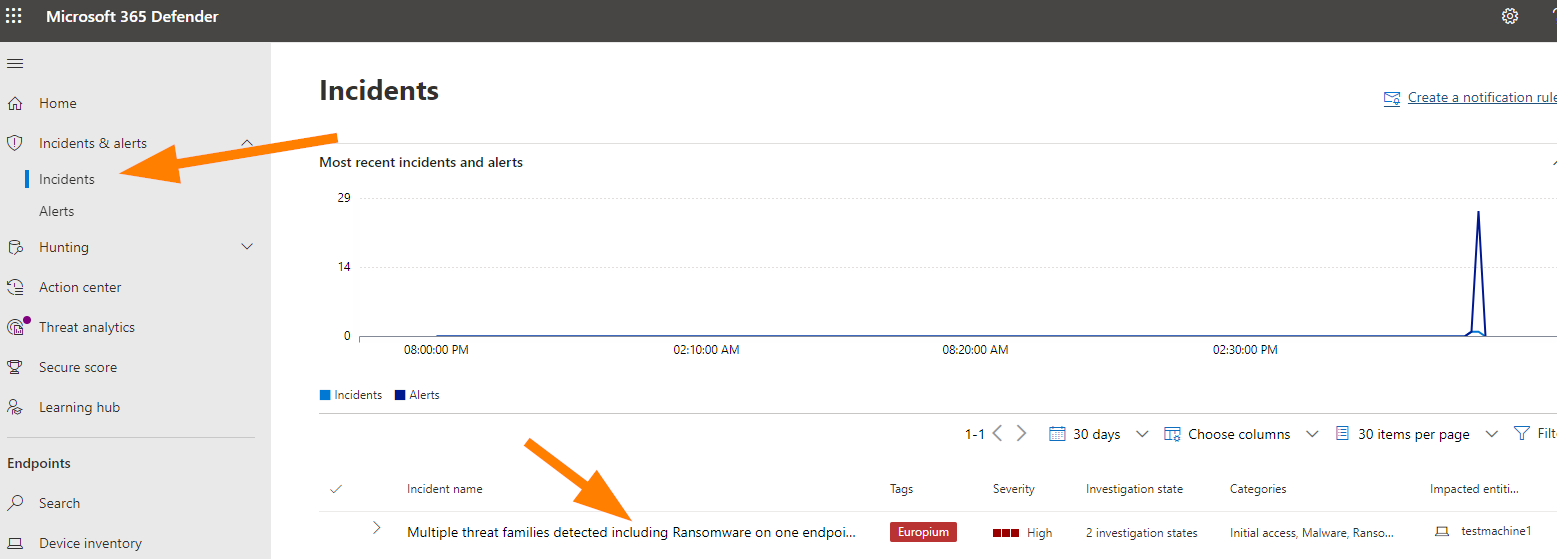Image resolution: width=1557 pixels, height=559 pixels.
Task: Expand the ransomware incident row chevron
Action: pyautogui.click(x=377, y=527)
